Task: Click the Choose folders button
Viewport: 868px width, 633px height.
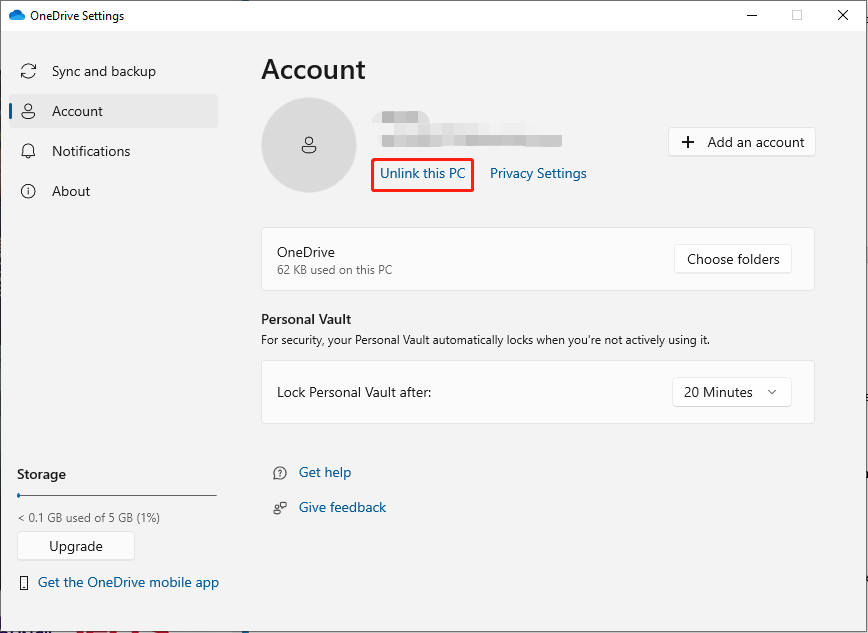Action: pyautogui.click(x=733, y=259)
